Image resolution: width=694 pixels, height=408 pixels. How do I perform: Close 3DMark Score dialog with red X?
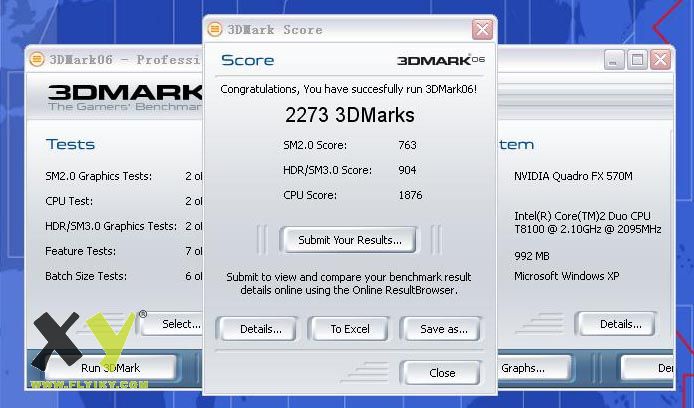click(x=482, y=30)
